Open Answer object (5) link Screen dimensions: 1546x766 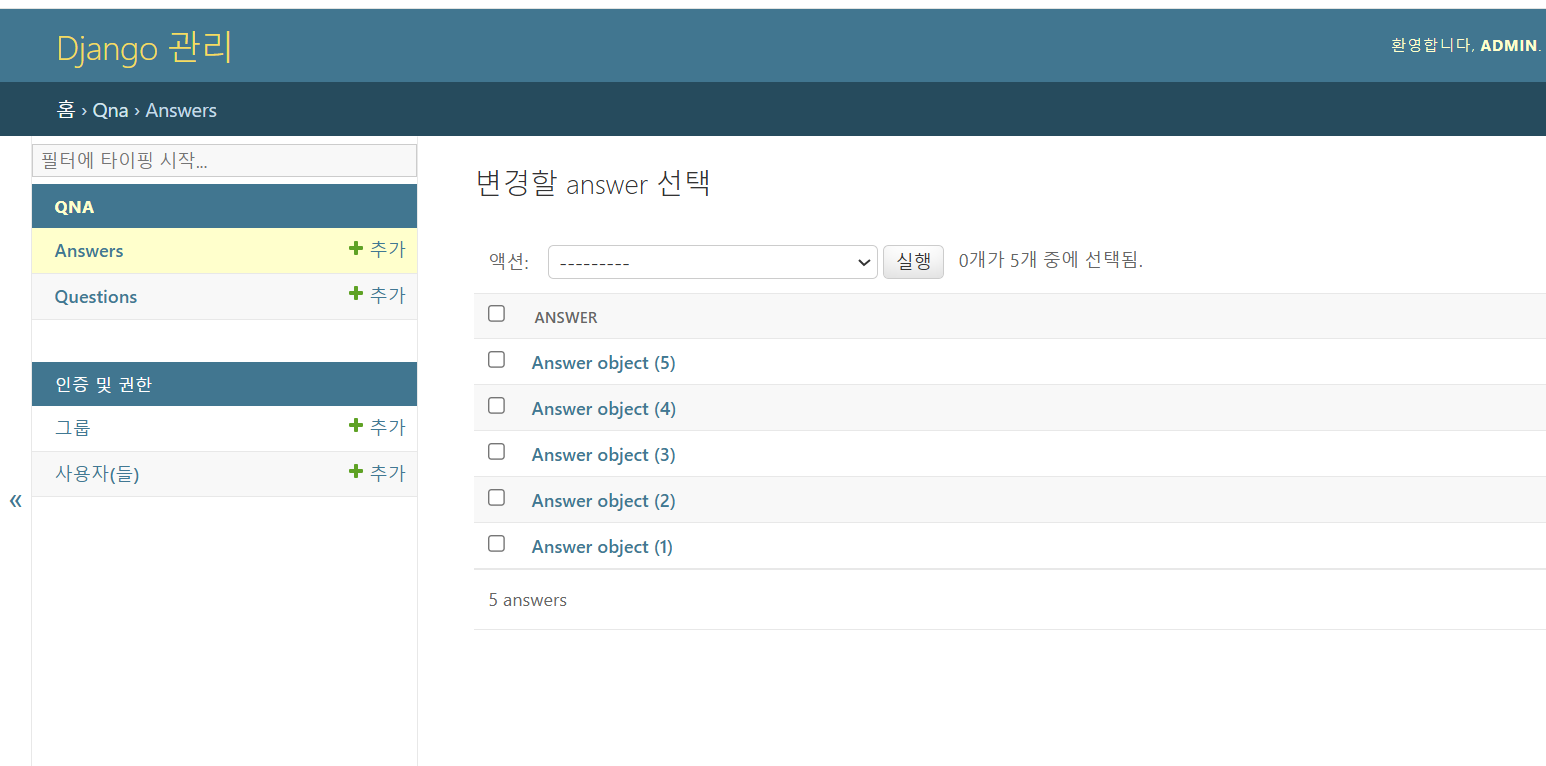click(603, 363)
